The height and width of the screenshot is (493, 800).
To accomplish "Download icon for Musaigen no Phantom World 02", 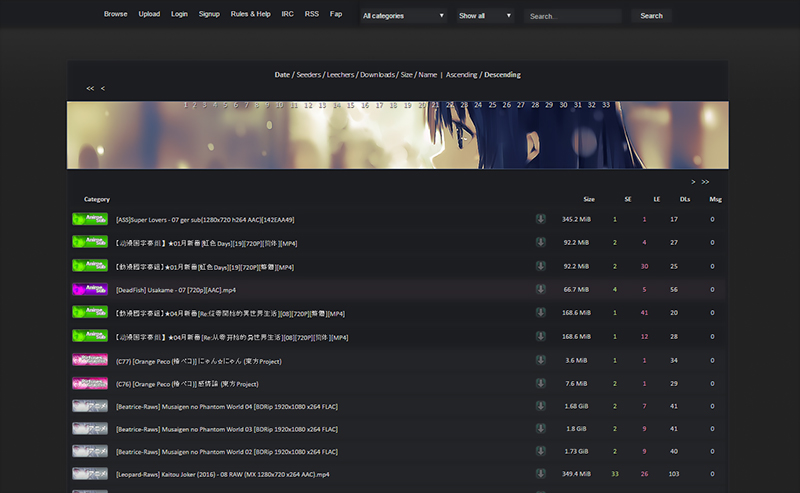I will click(540, 451).
